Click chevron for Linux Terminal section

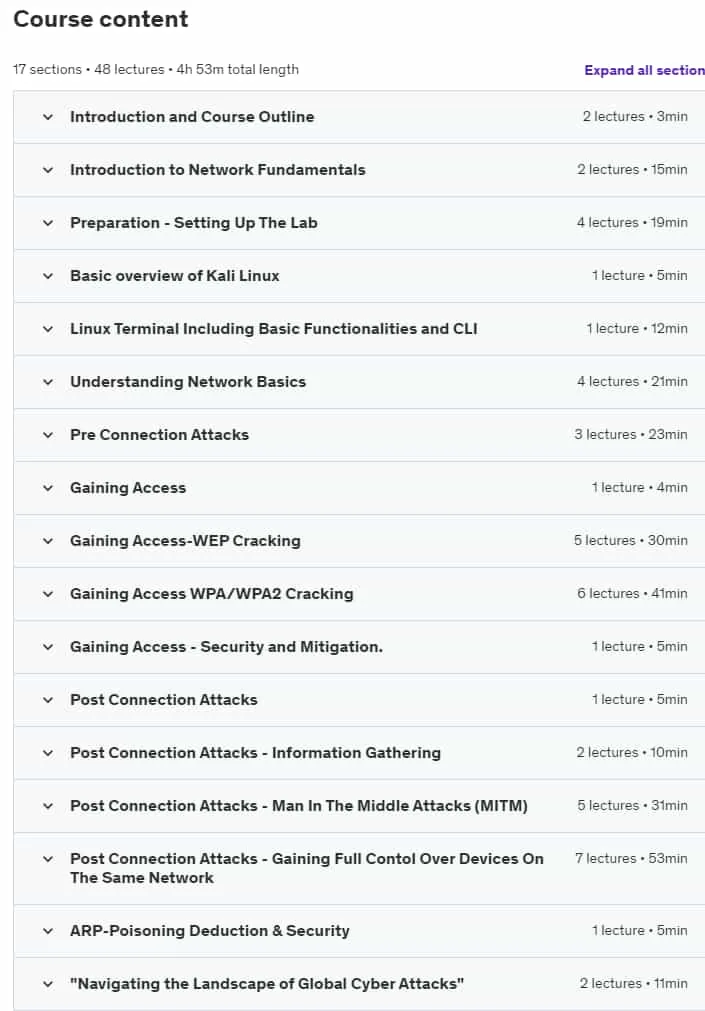pyautogui.click(x=48, y=329)
